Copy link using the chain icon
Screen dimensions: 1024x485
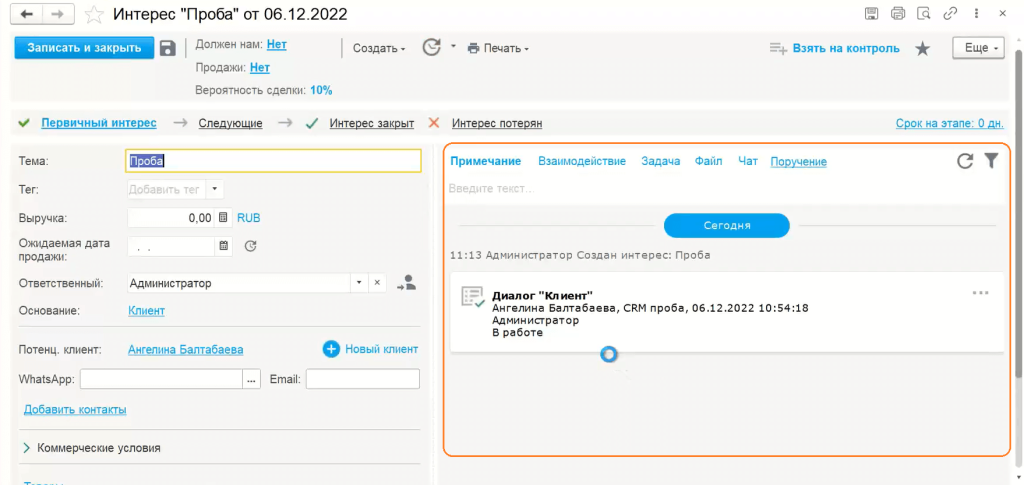(x=952, y=13)
